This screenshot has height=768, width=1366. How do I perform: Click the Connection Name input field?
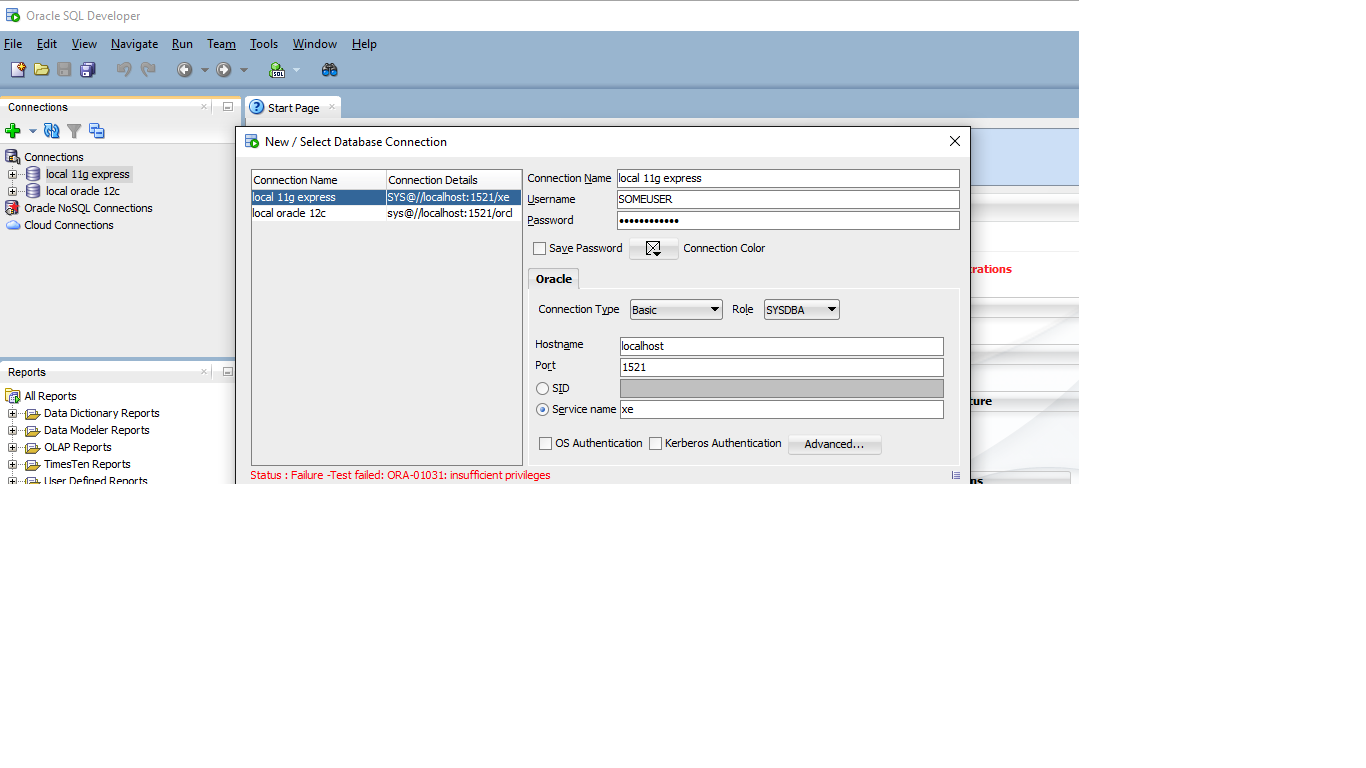click(x=788, y=178)
